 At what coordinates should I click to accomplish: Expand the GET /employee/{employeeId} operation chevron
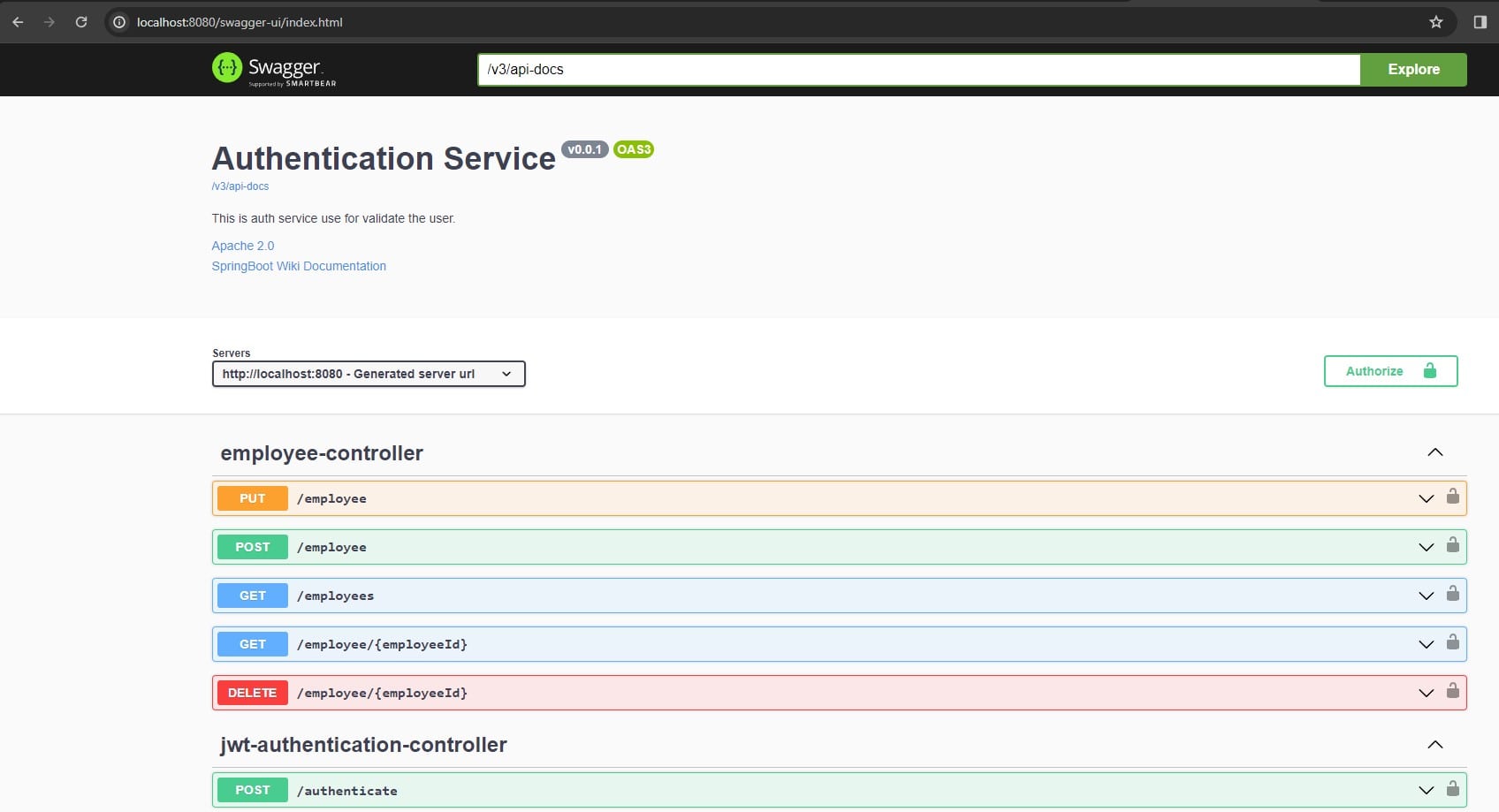pyautogui.click(x=1426, y=644)
